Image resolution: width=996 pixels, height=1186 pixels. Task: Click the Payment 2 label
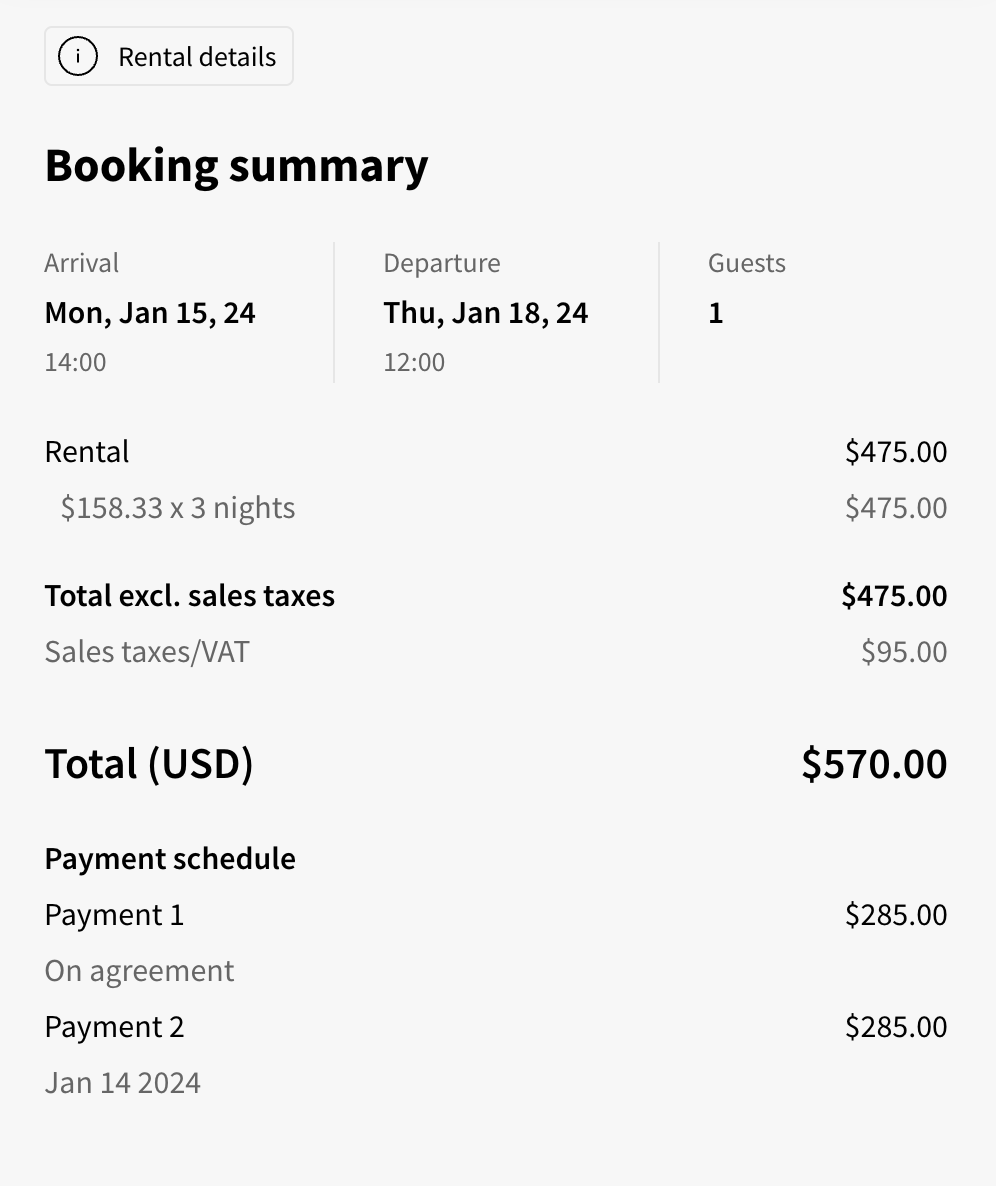coord(114,1027)
